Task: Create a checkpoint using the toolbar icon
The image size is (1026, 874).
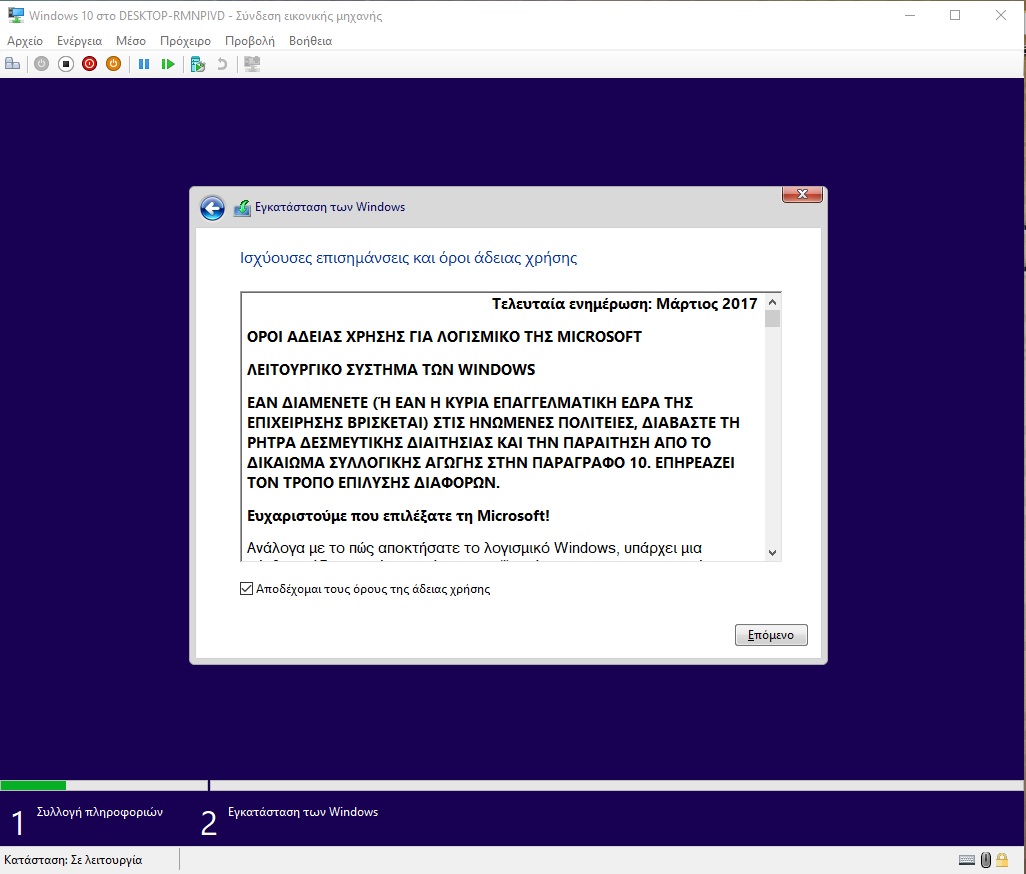Action: tap(198, 64)
